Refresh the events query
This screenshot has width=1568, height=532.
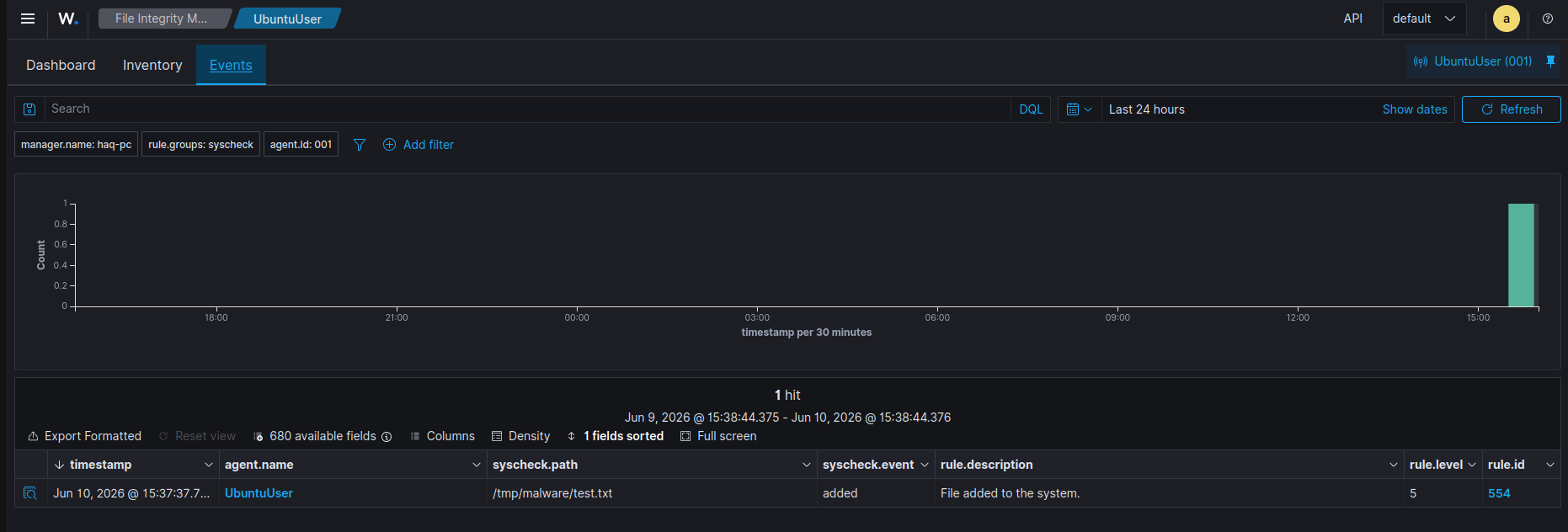click(1511, 109)
